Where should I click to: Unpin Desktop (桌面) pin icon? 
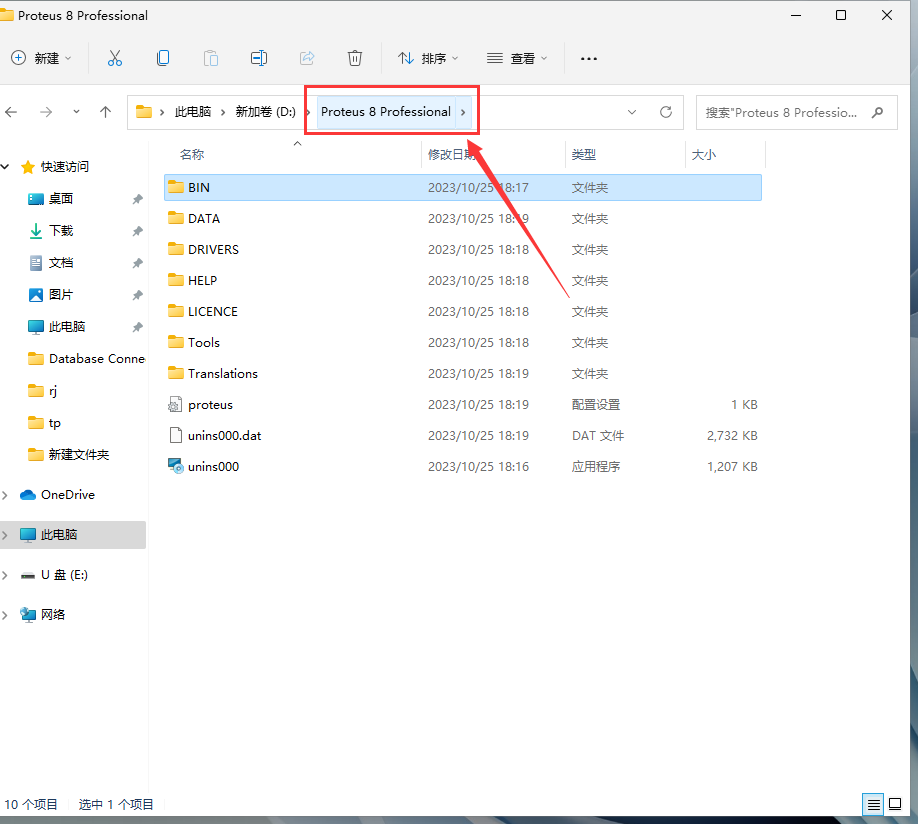(x=137, y=199)
